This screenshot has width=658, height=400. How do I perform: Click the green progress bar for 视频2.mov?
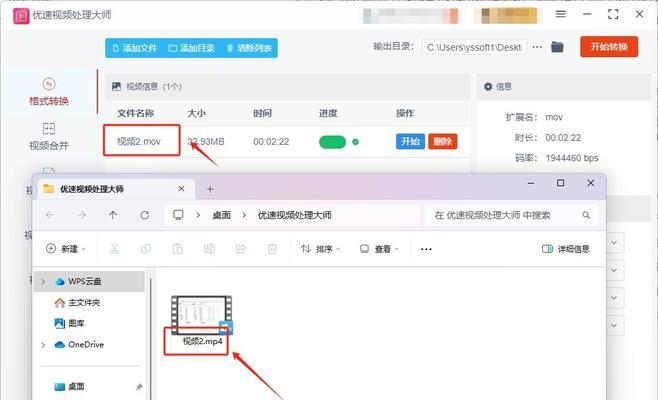tap(332, 142)
